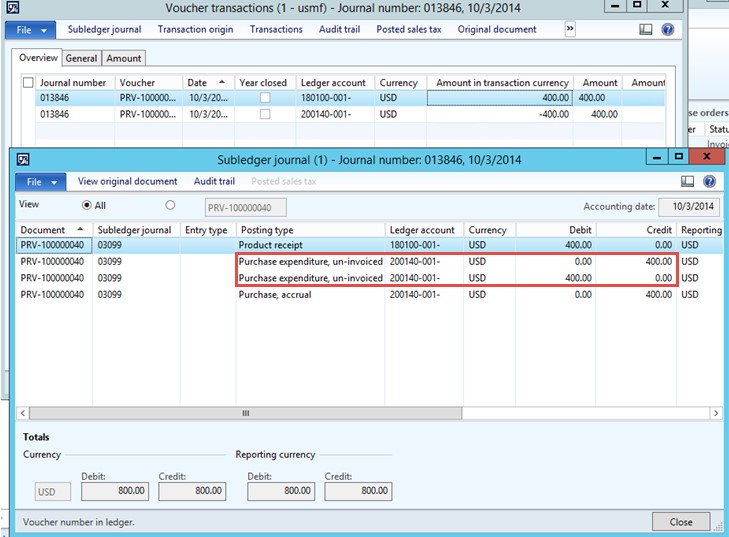Click right arrow of horizontal scrollbar
This screenshot has width=729, height=537.
pos(716,413)
